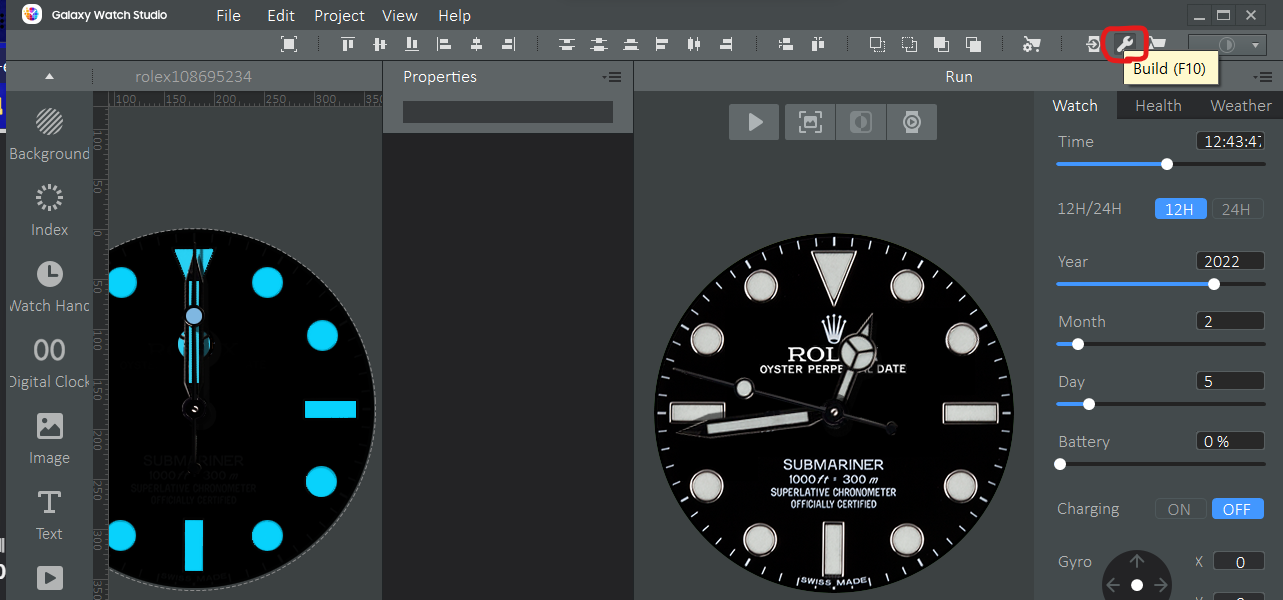Add an Index component from sidebar
This screenshot has width=1283, height=600.
click(x=49, y=210)
